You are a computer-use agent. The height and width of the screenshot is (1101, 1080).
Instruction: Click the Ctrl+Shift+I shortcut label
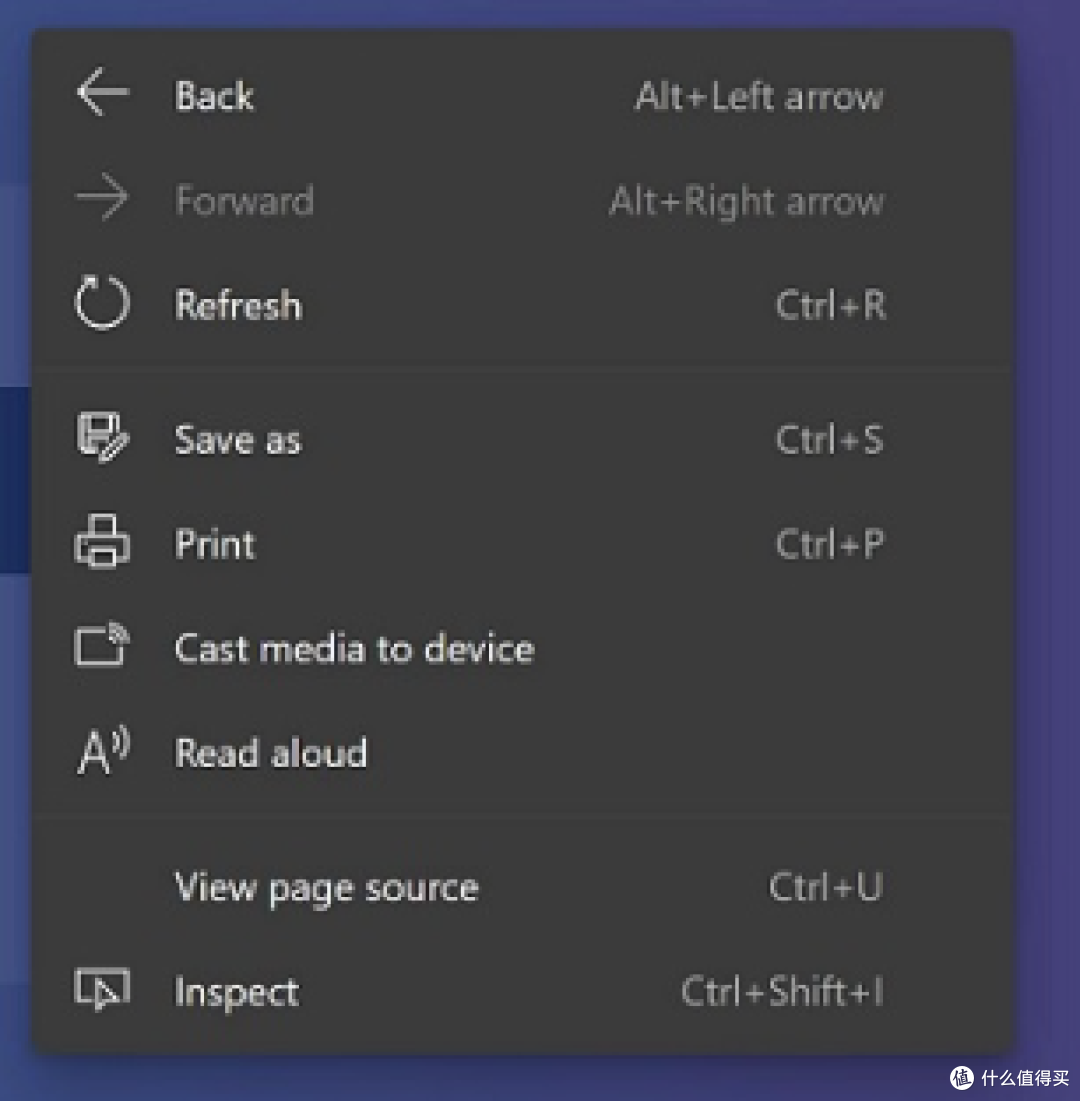tap(782, 991)
